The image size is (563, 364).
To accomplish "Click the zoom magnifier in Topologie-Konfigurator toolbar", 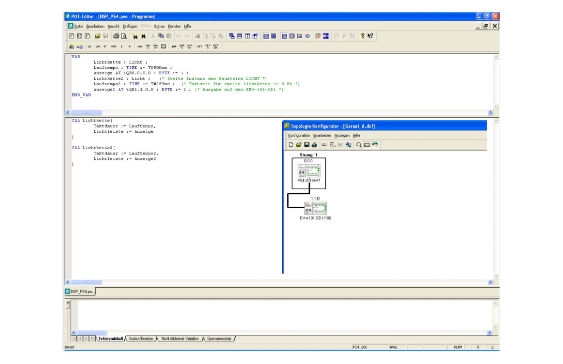I will click(x=359, y=145).
